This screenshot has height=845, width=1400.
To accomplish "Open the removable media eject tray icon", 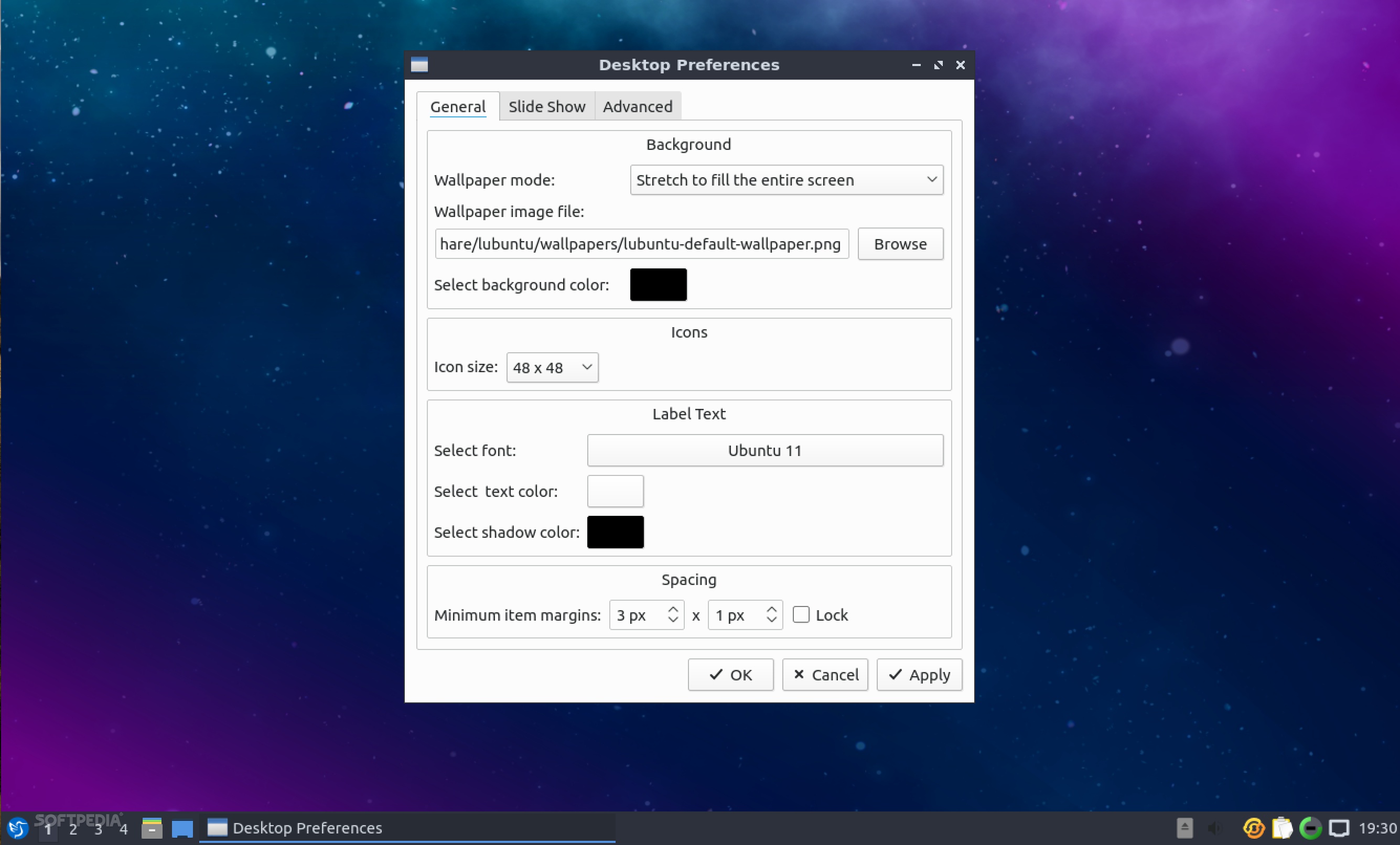I will coord(1184,828).
